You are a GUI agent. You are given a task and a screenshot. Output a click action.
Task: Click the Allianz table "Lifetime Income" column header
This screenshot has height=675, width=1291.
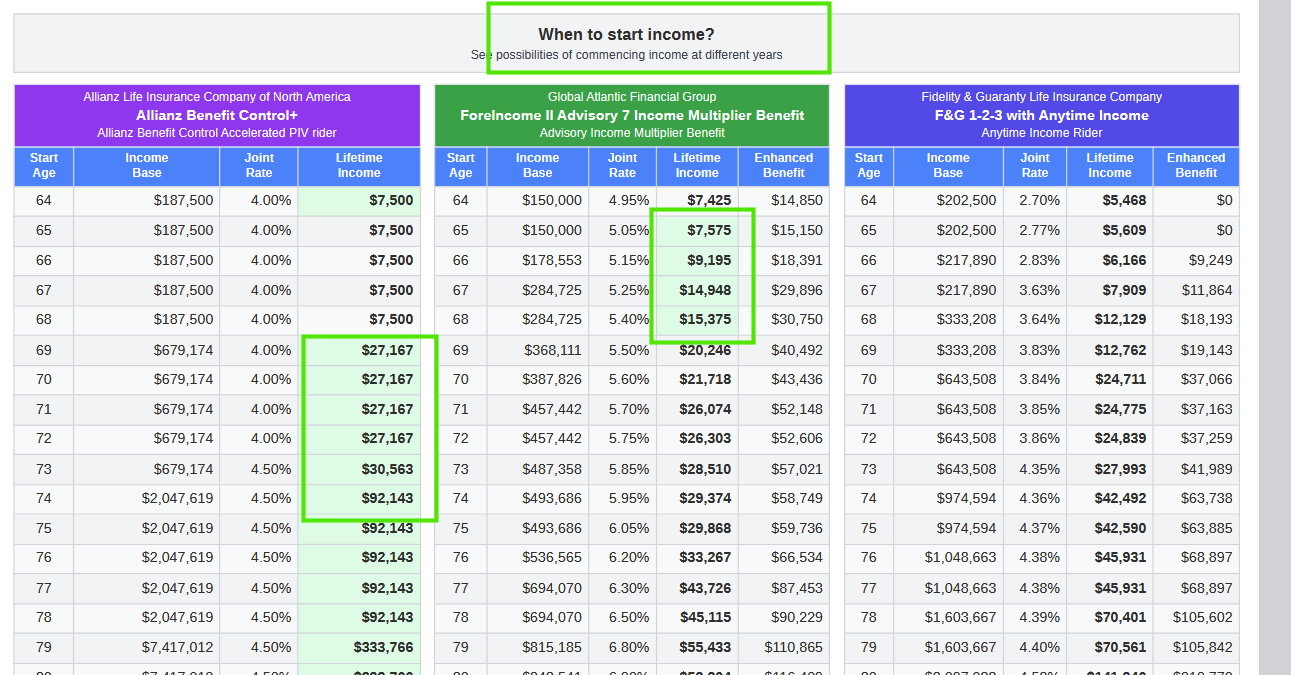coord(359,165)
